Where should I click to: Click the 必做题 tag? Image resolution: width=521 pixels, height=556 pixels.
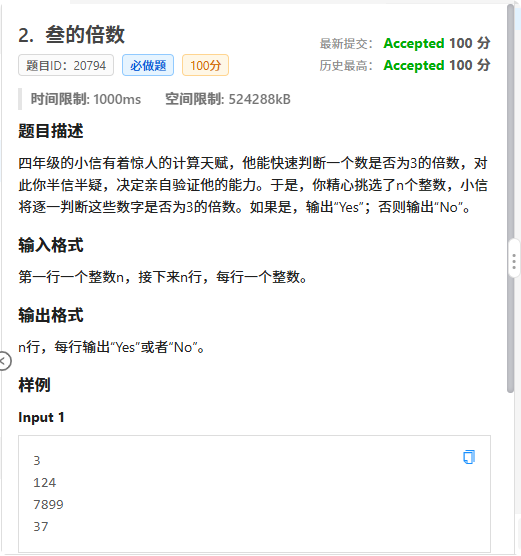click(148, 65)
